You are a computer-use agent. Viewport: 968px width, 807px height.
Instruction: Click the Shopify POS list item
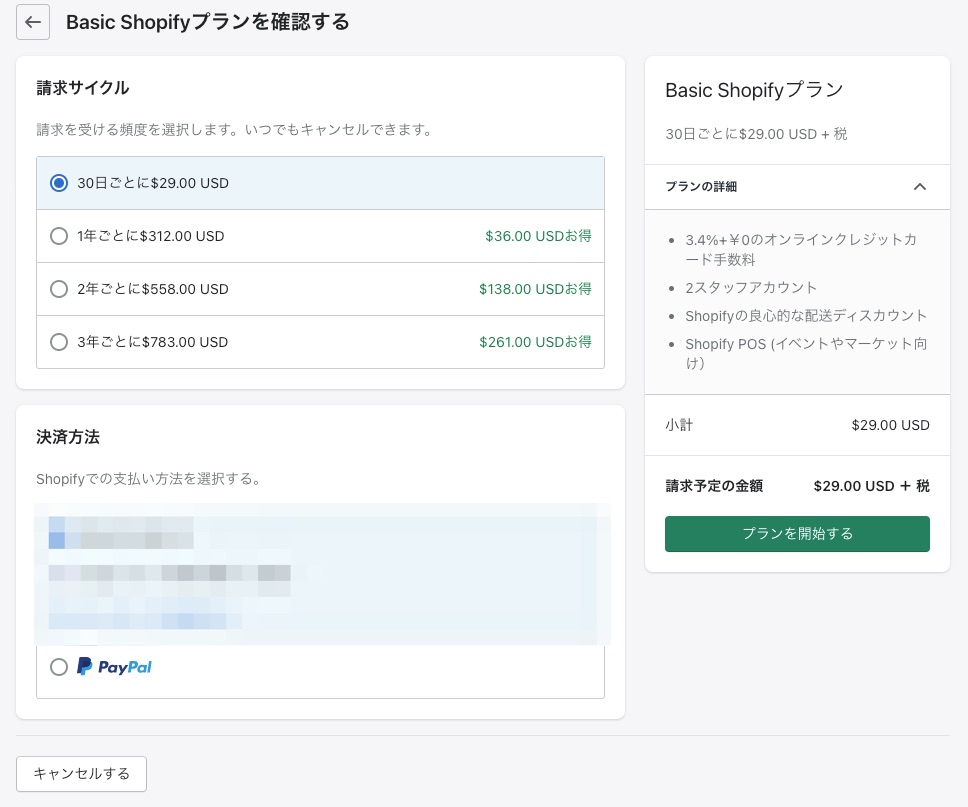[806, 353]
